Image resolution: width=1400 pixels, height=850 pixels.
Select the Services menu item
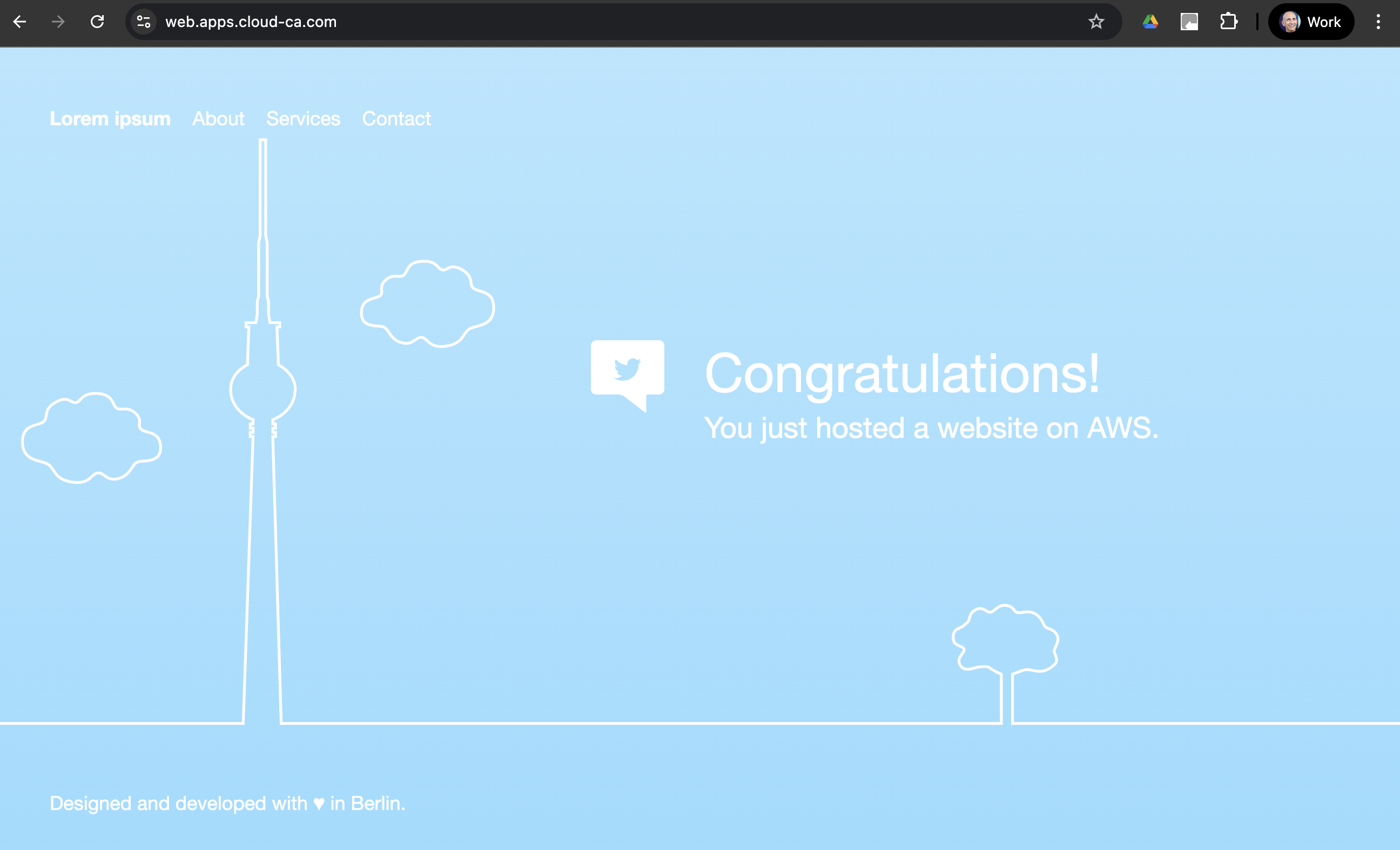tap(303, 119)
